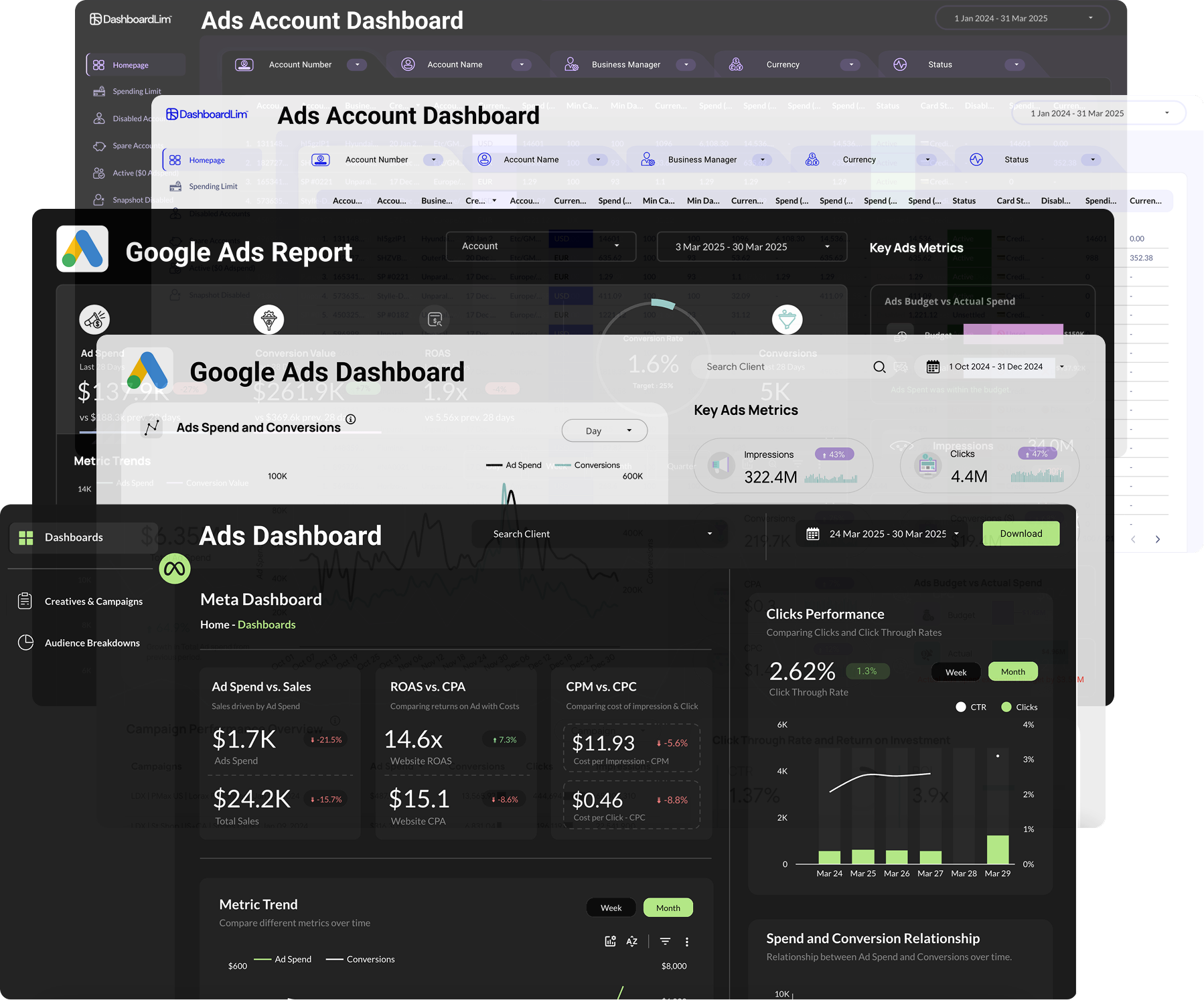Click the Status pulse icon in light dashboard
The width and height of the screenshot is (1204, 1000).
pos(976,159)
